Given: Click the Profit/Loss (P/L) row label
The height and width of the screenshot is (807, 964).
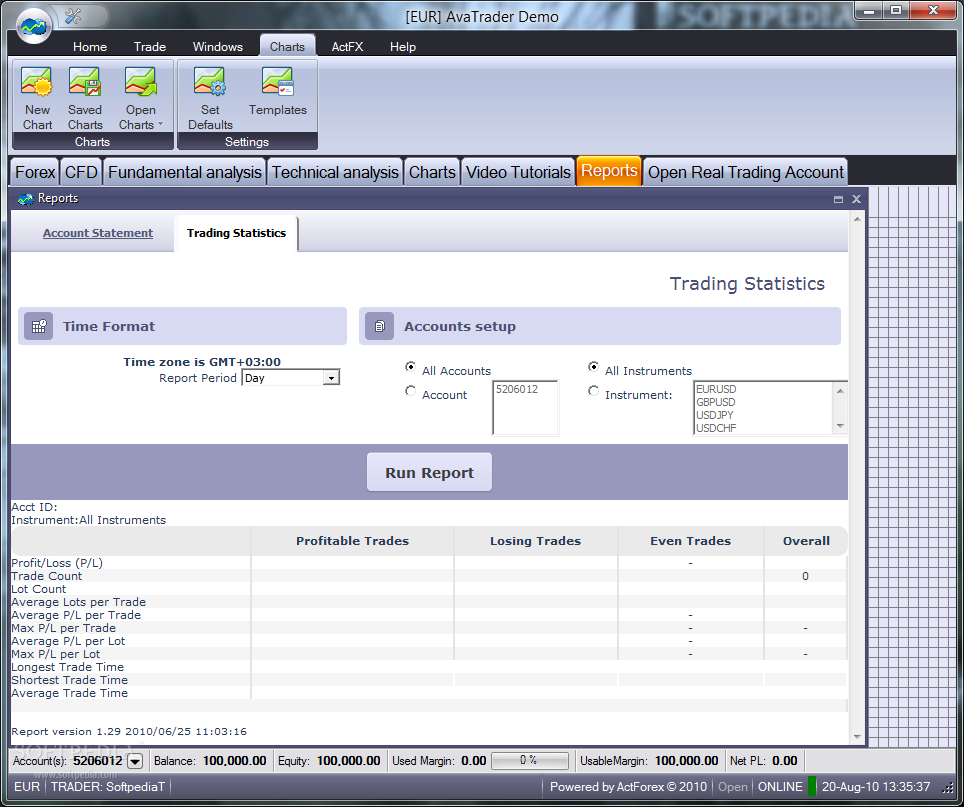Looking at the screenshot, I should [57, 563].
